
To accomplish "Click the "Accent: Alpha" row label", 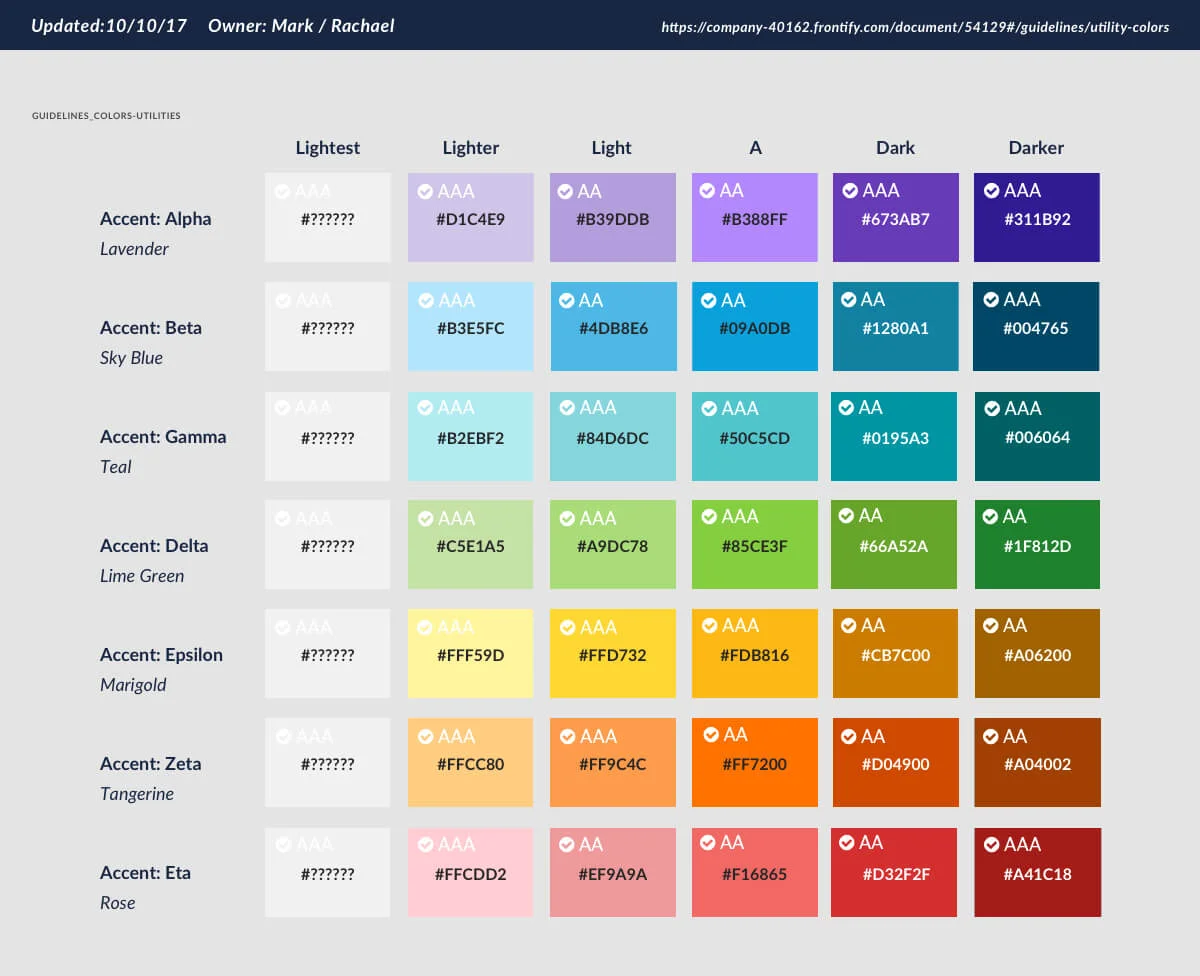I will (156, 219).
